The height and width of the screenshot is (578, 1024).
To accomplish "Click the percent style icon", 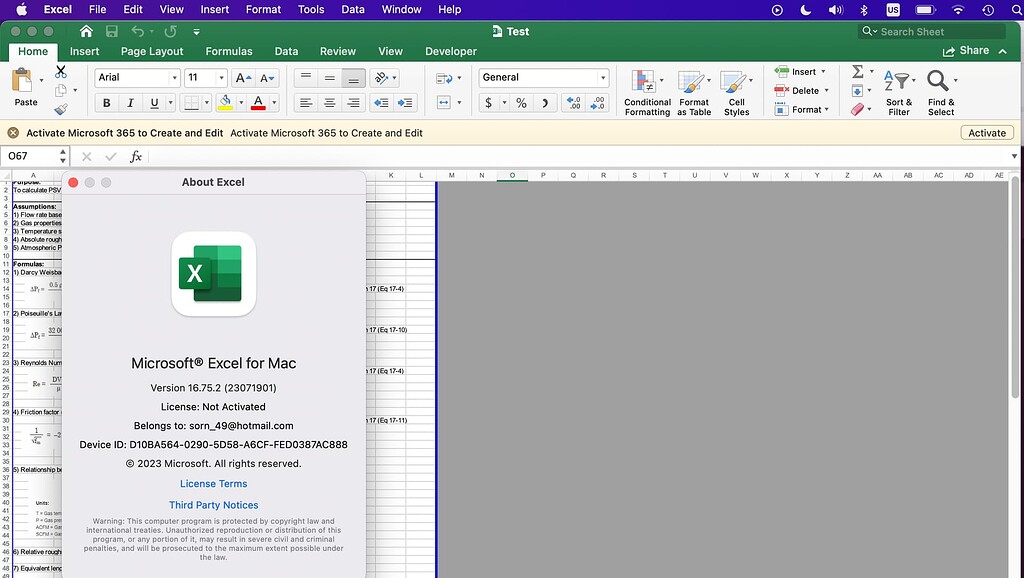I will (x=520, y=102).
